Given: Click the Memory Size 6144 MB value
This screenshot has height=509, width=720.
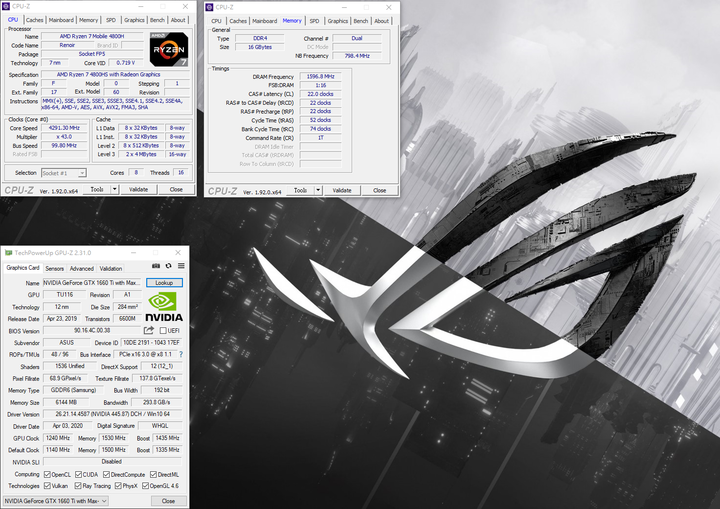Looking at the screenshot, I should (x=66, y=402).
